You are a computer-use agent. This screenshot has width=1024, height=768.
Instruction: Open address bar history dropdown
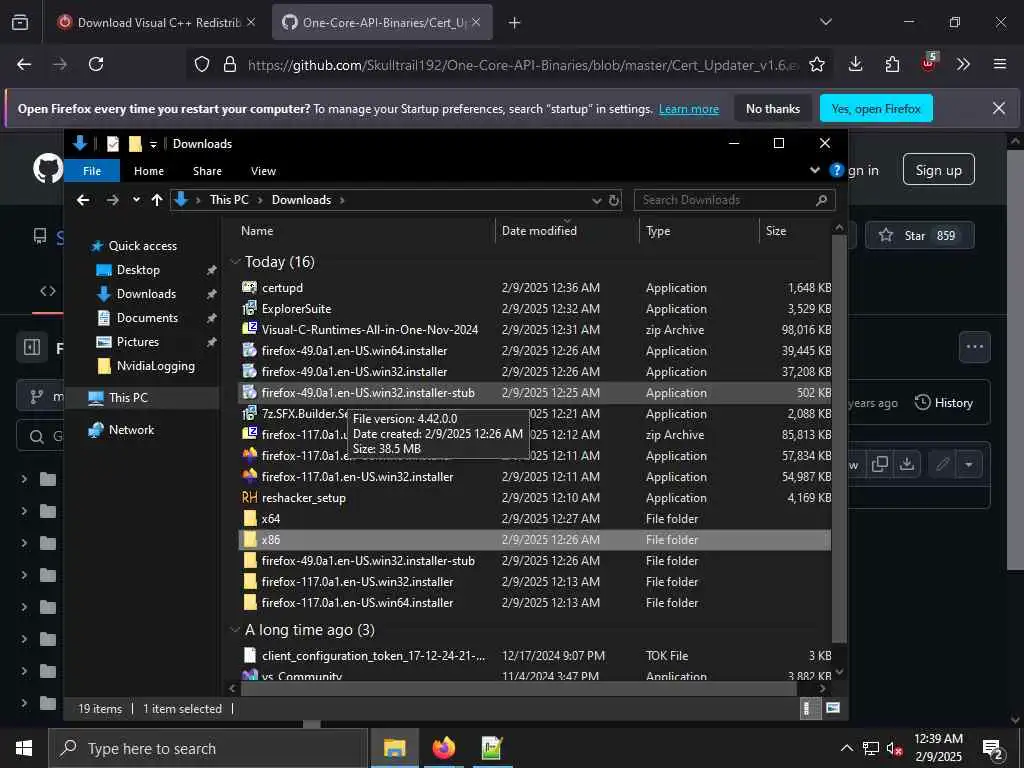click(x=596, y=200)
